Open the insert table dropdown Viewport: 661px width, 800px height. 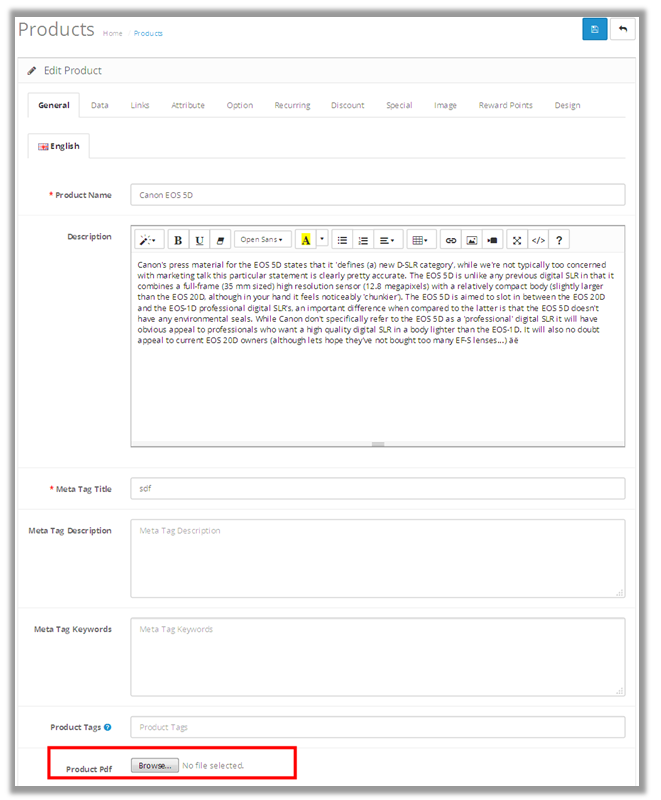coord(421,240)
